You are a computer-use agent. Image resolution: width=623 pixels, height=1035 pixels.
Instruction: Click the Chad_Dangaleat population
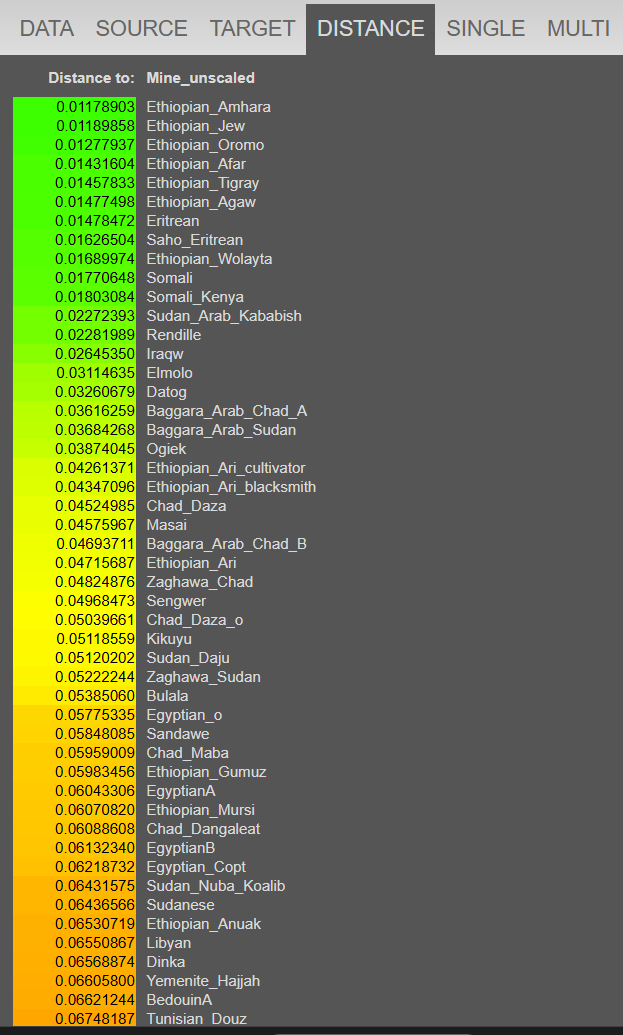[x=203, y=830]
